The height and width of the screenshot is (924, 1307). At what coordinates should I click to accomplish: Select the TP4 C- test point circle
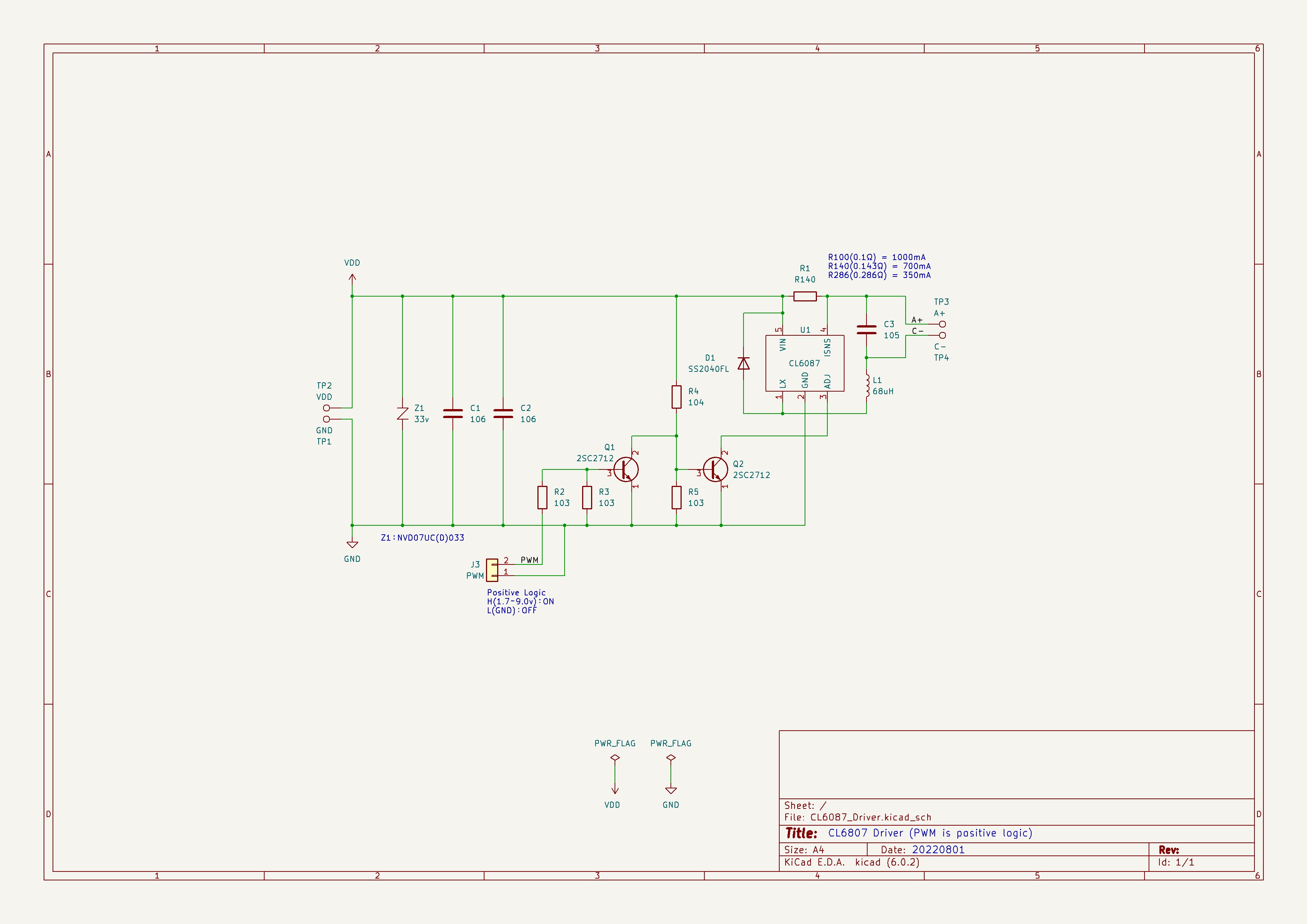[x=942, y=336]
